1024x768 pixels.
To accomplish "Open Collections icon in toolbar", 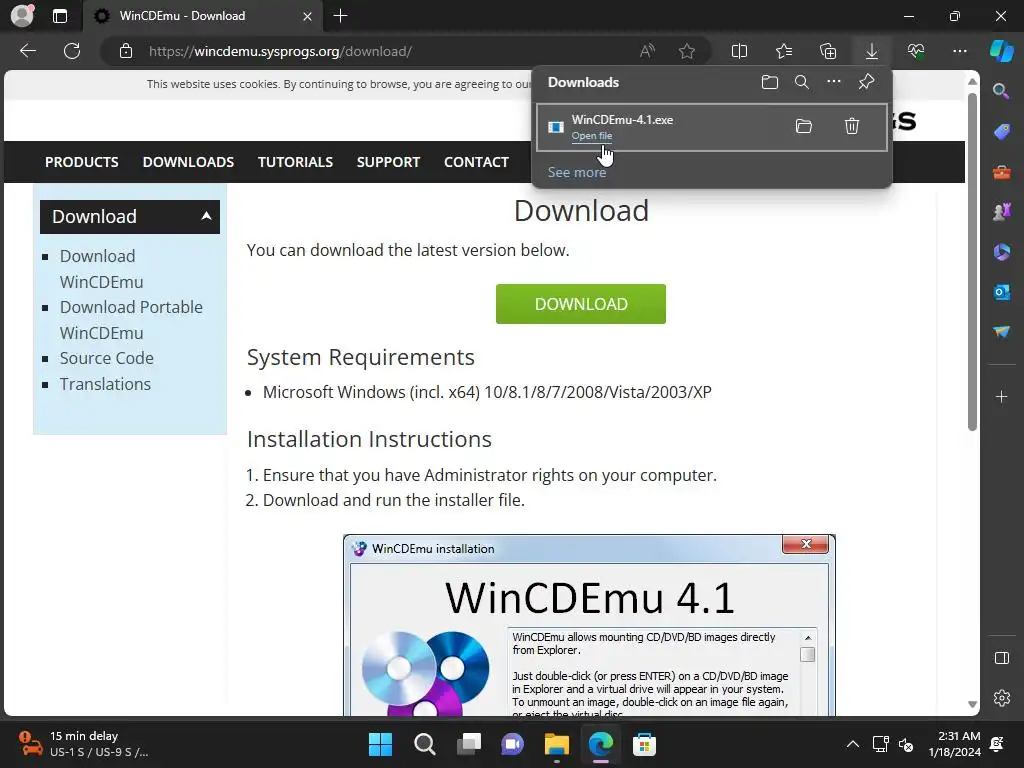I will point(828,51).
